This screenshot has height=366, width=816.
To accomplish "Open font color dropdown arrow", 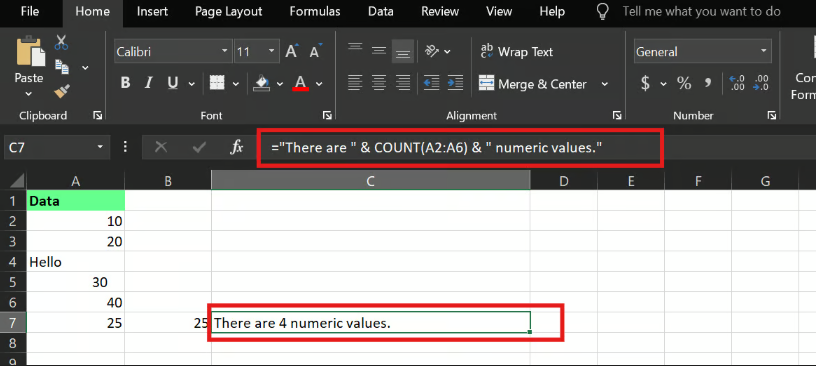I will pyautogui.click(x=319, y=83).
